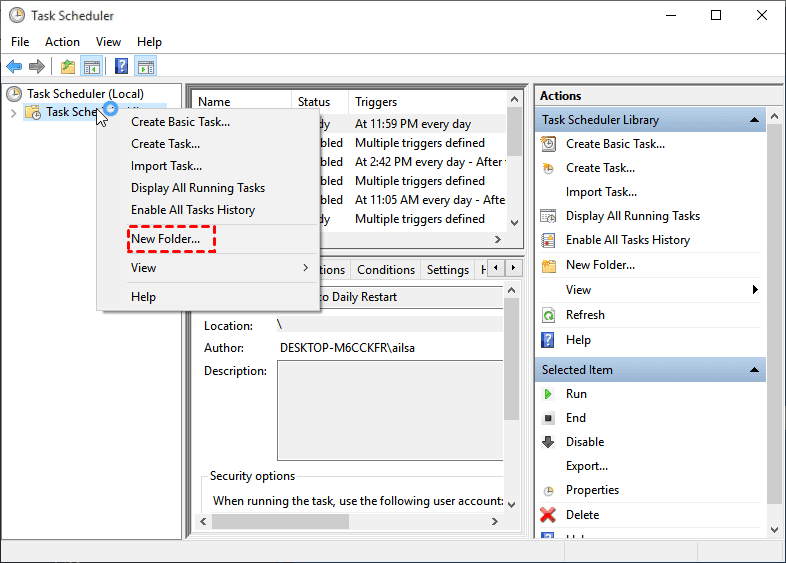This screenshot has height=563, width=786.
Task: Click the Task Scheduler Library folder icon in tree
Action: (x=33, y=112)
